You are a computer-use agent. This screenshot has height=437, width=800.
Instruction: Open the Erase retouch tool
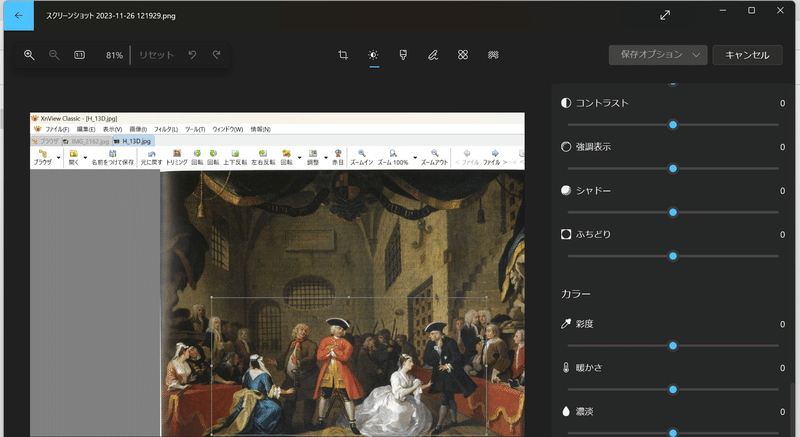click(463, 55)
